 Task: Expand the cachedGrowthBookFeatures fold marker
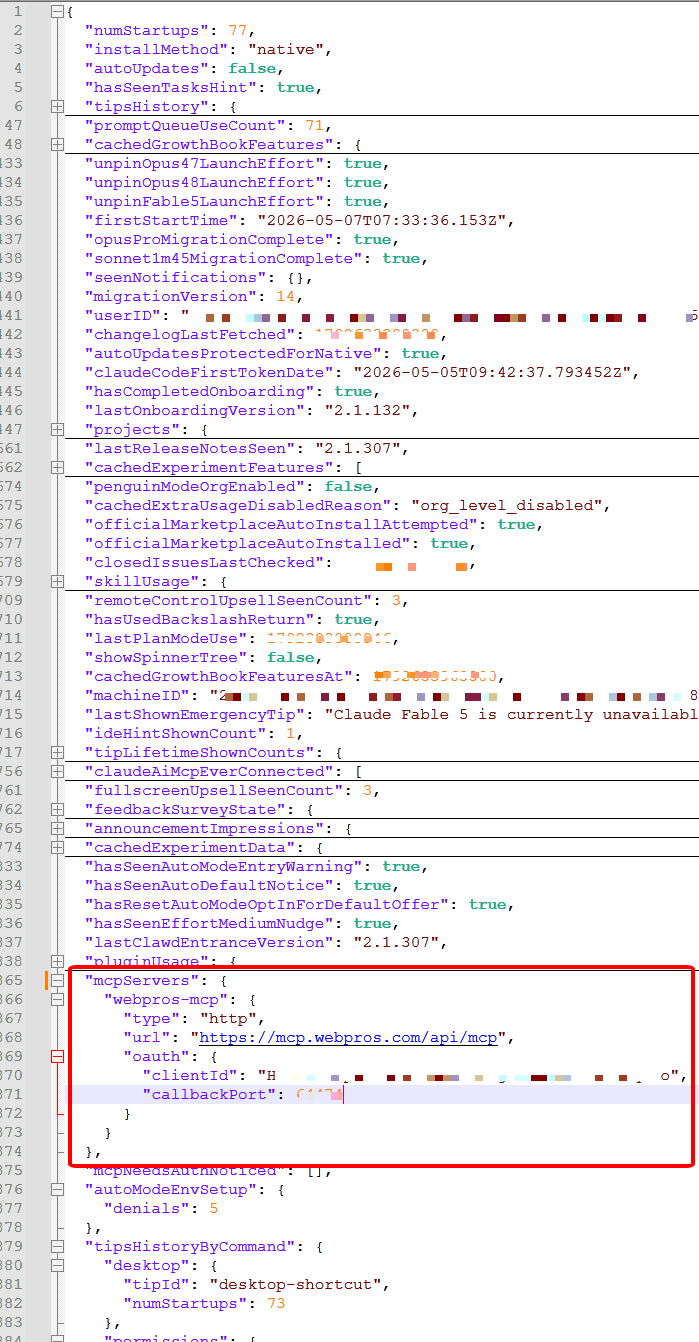pyautogui.click(x=57, y=144)
